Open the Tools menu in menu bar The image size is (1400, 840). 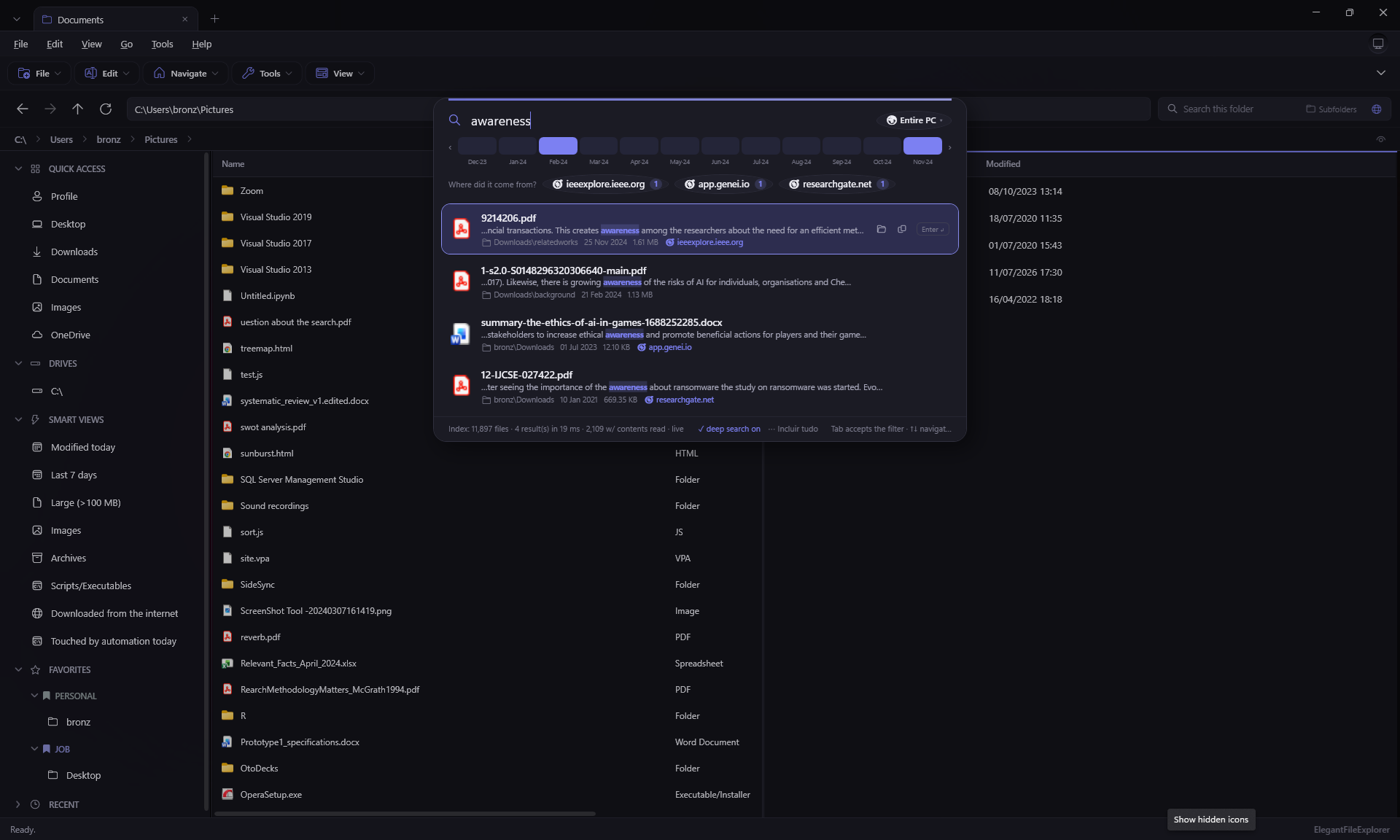point(162,44)
